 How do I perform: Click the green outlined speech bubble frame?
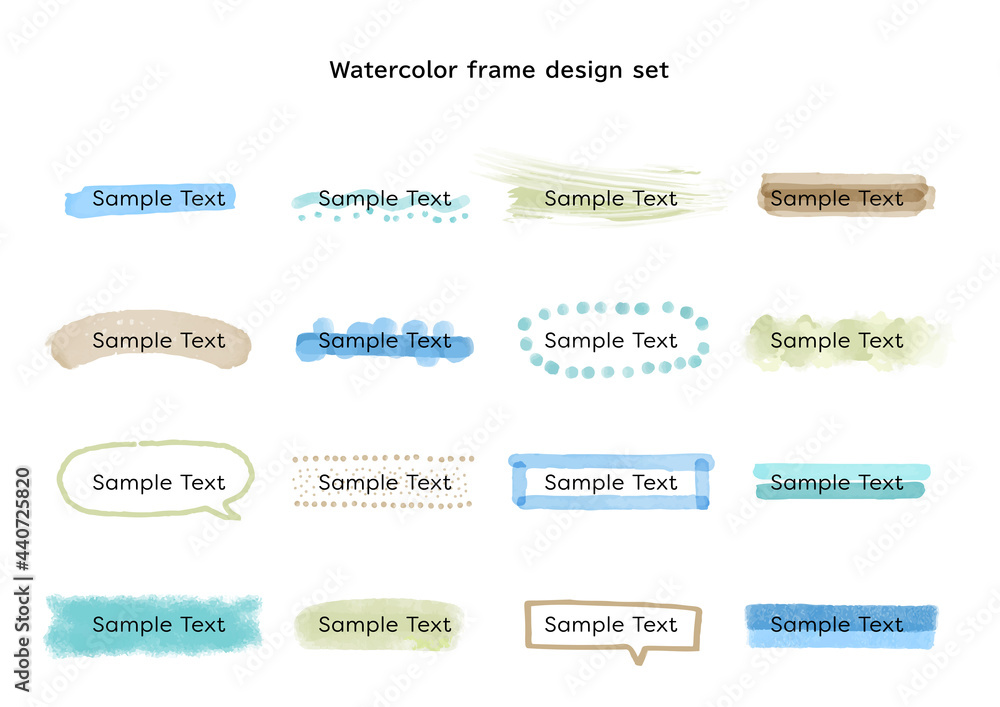156,479
